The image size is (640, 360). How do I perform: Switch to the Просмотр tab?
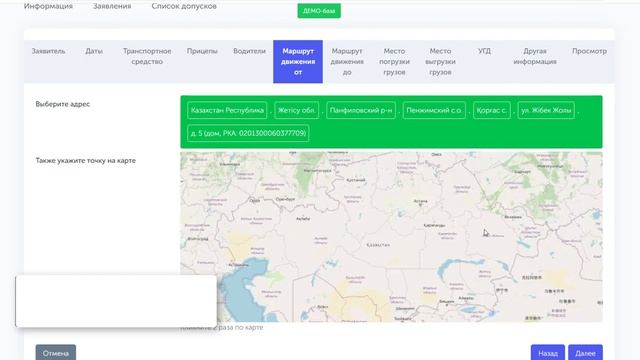pos(589,51)
